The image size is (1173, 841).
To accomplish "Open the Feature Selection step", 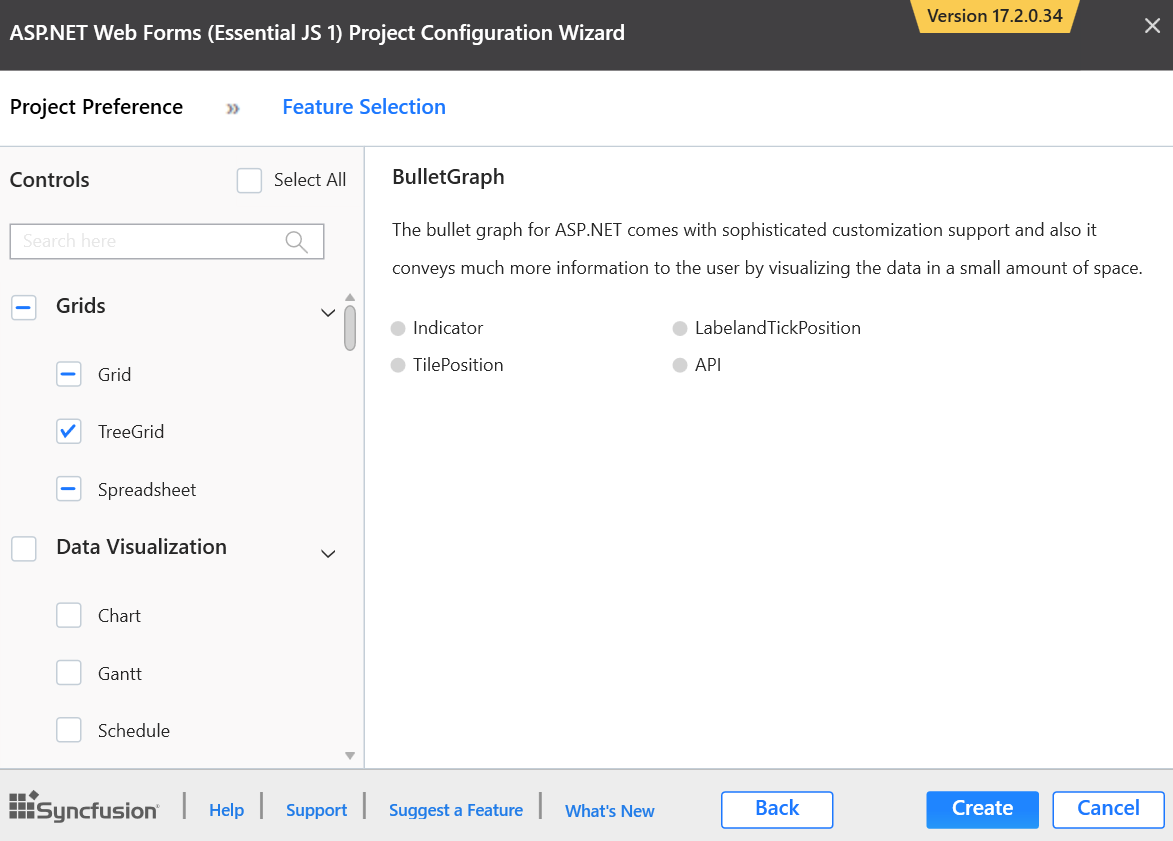I will [364, 107].
